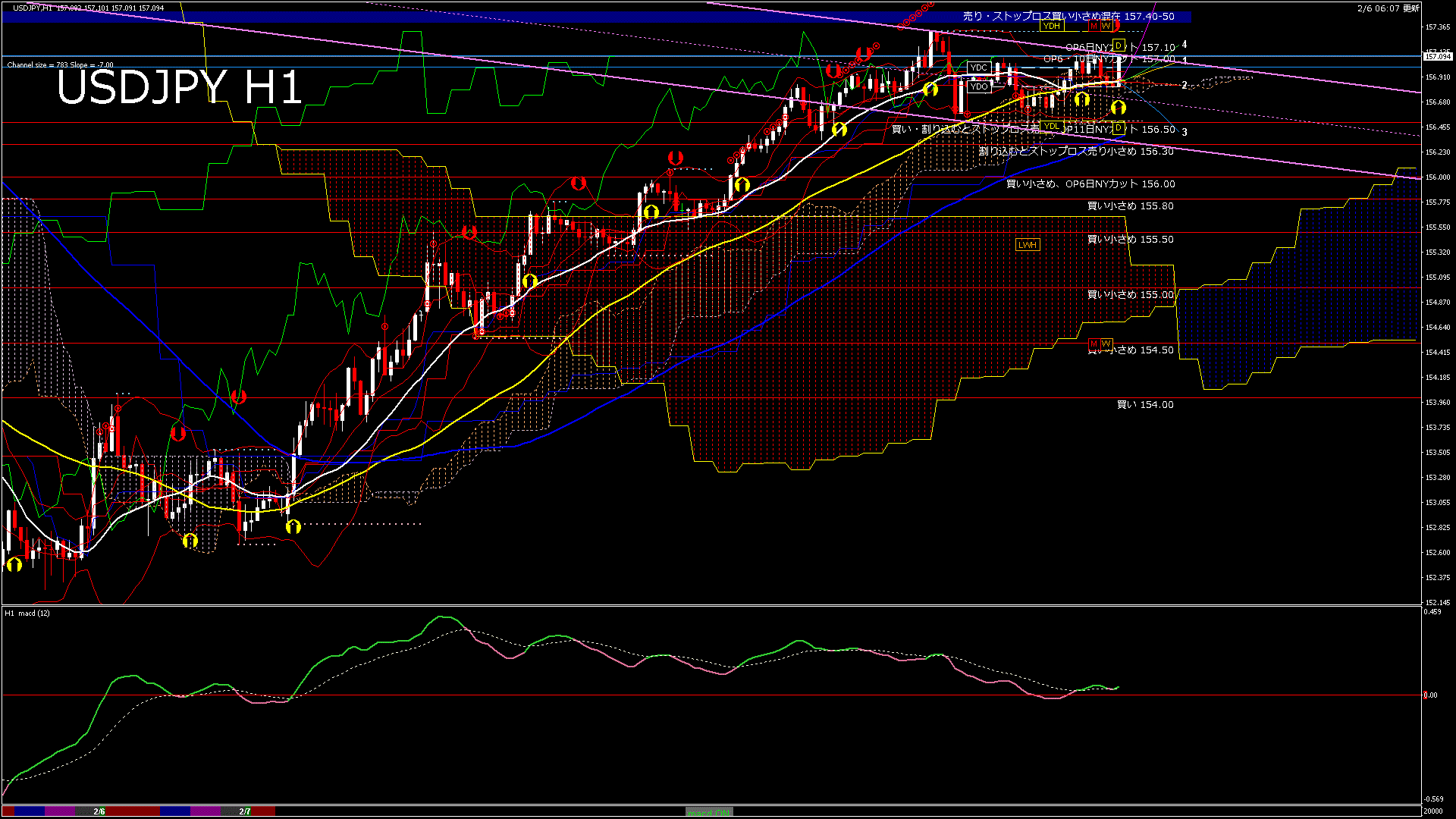Click the D marker beside 157.10 label
This screenshot has height=819, width=1456.
pyautogui.click(x=1118, y=46)
